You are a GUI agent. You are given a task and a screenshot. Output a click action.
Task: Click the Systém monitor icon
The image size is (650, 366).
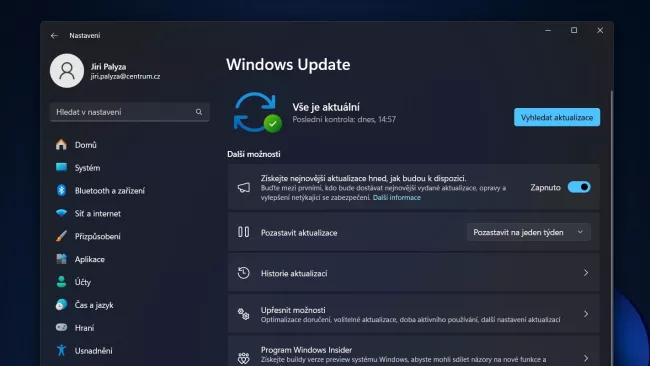click(x=61, y=167)
